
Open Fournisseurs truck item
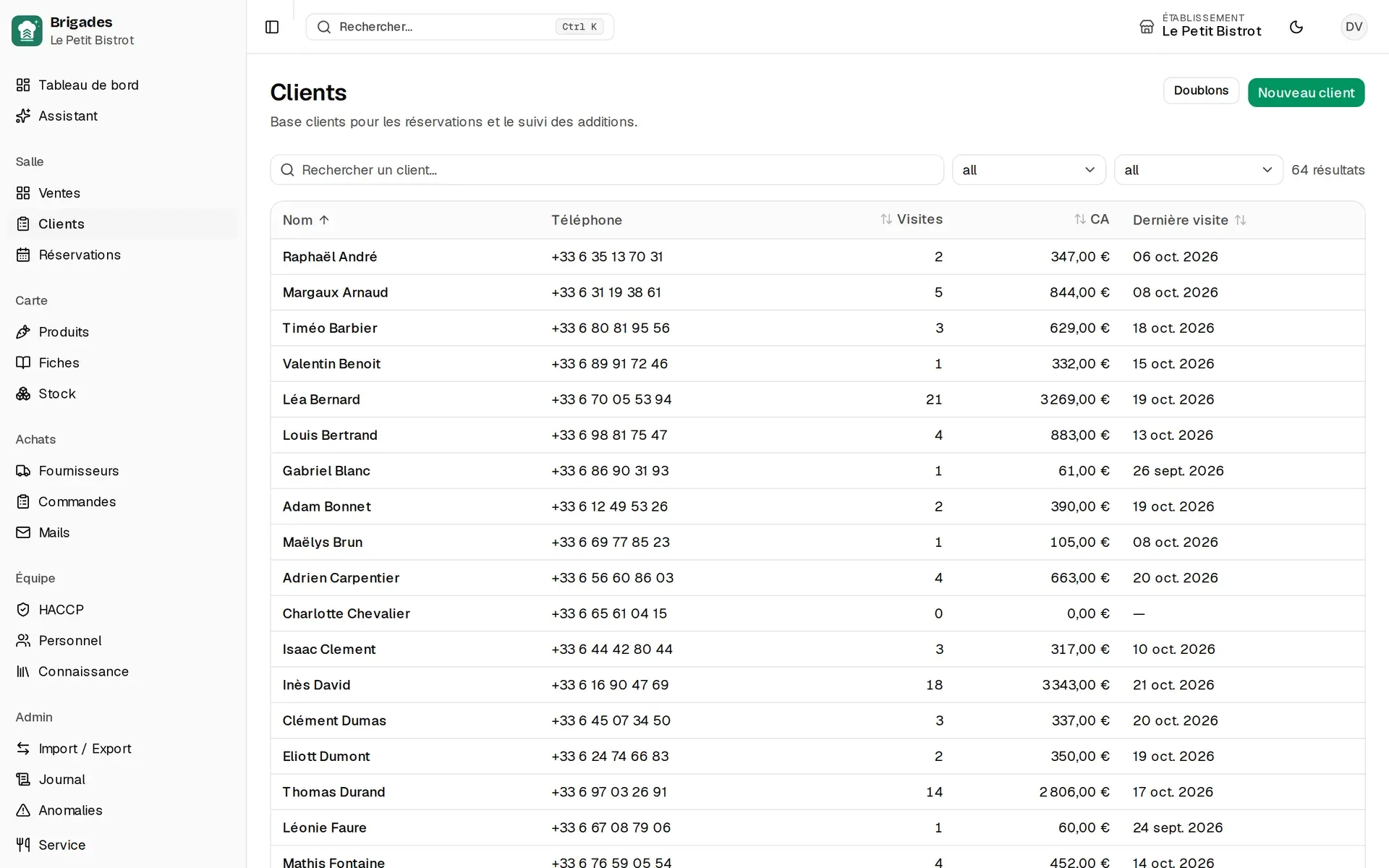tap(124, 471)
